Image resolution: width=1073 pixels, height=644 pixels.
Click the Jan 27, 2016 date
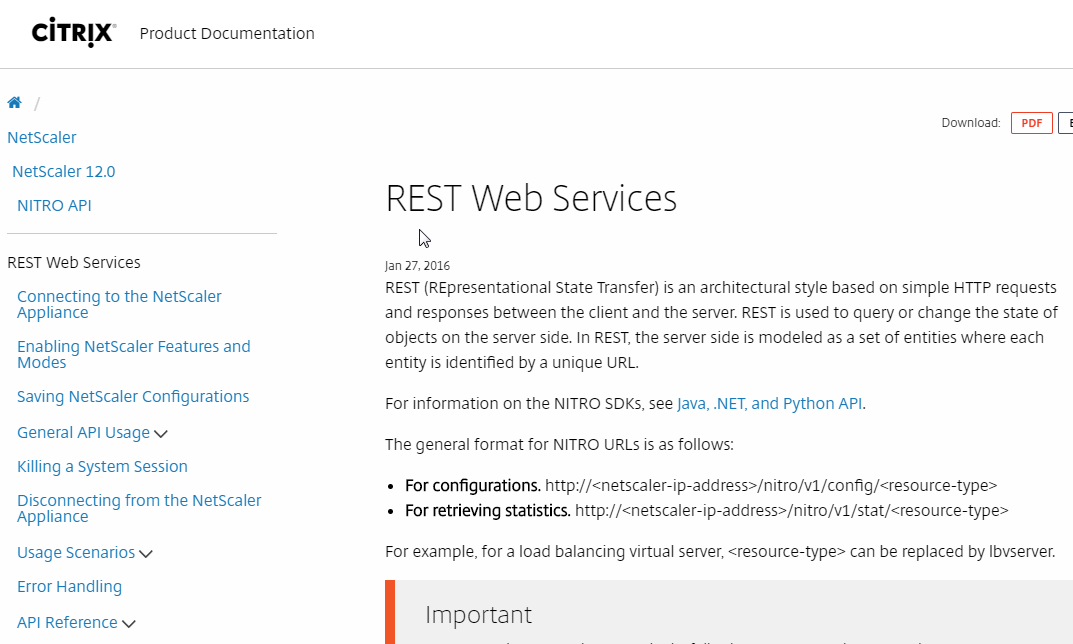(417, 266)
